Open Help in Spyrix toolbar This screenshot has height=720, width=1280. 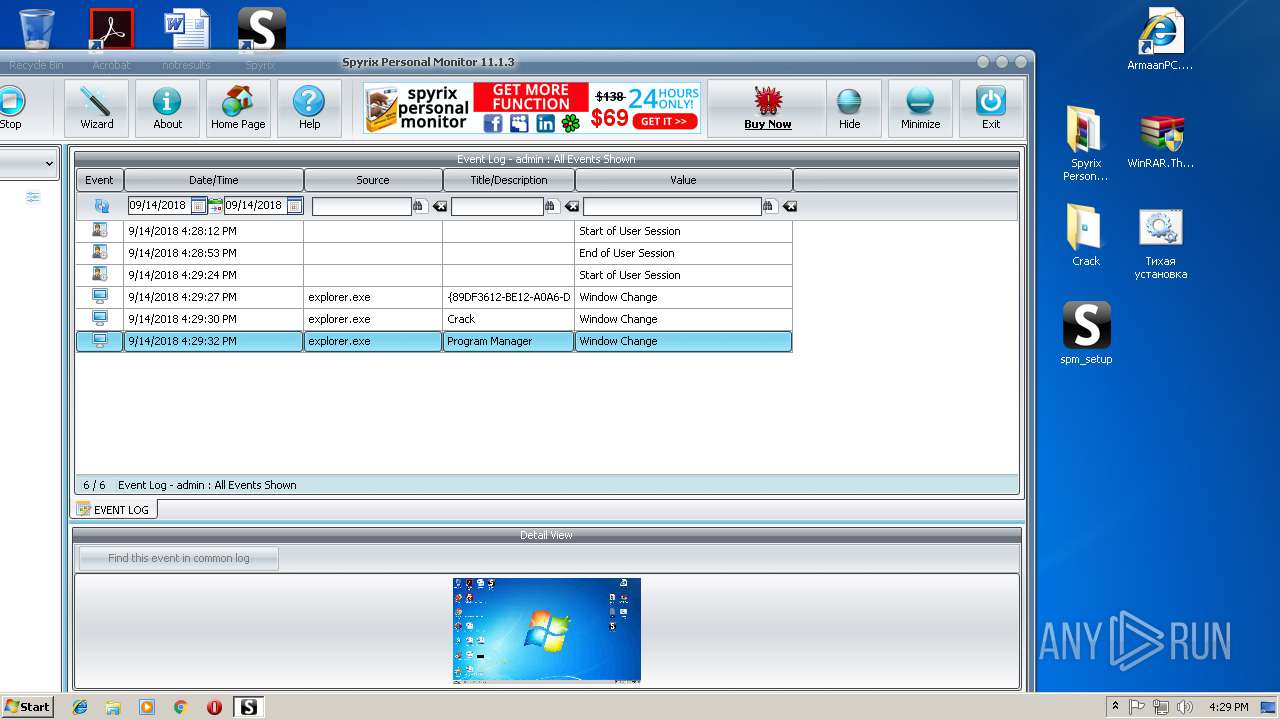(309, 108)
